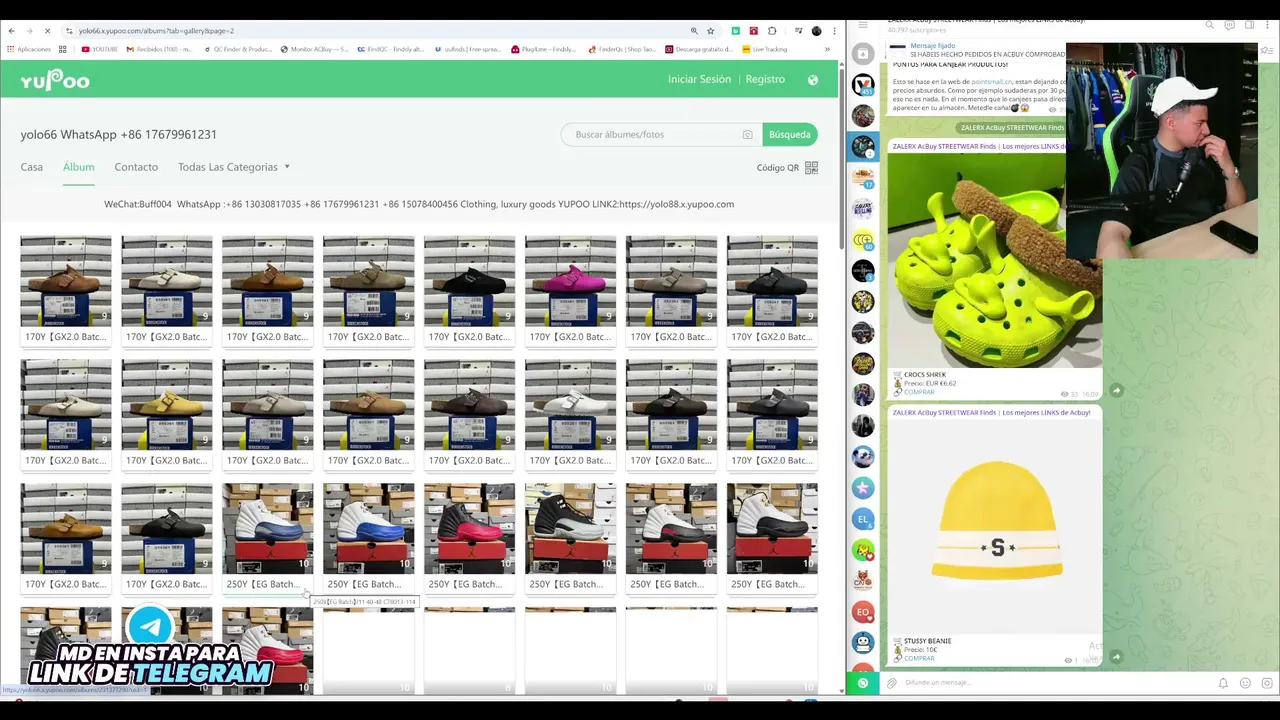The width and height of the screenshot is (1280, 720).
Task: Open the emoji picker in Telegram
Action: (x=1245, y=683)
